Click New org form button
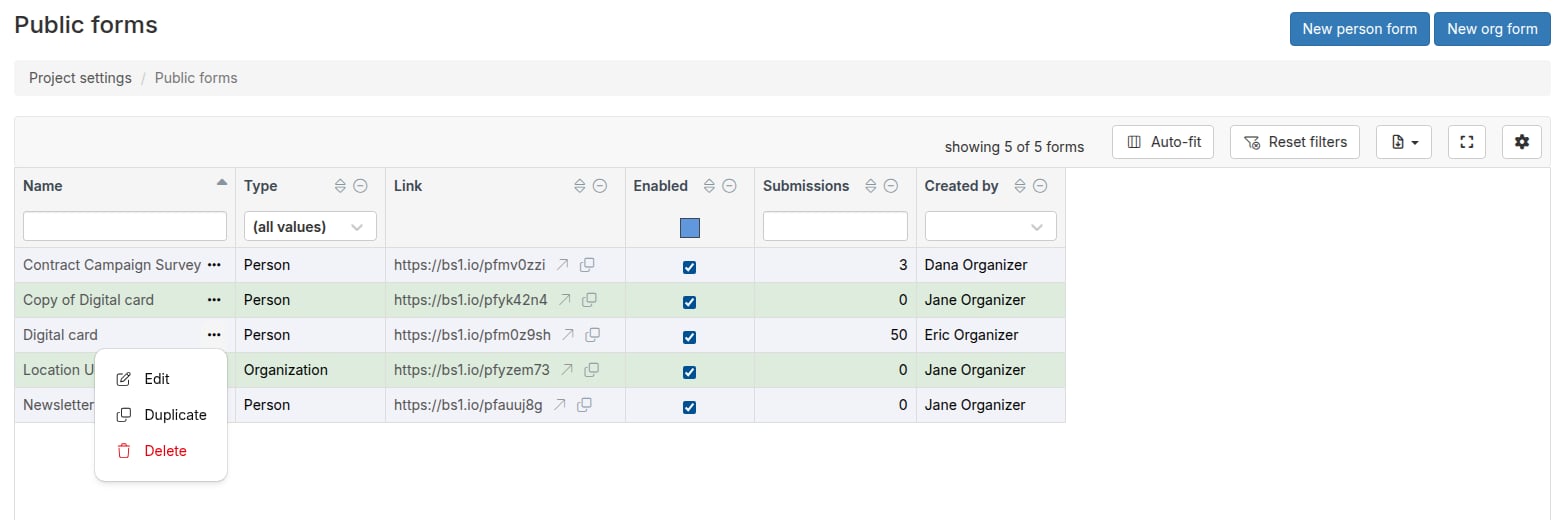 coord(1492,29)
